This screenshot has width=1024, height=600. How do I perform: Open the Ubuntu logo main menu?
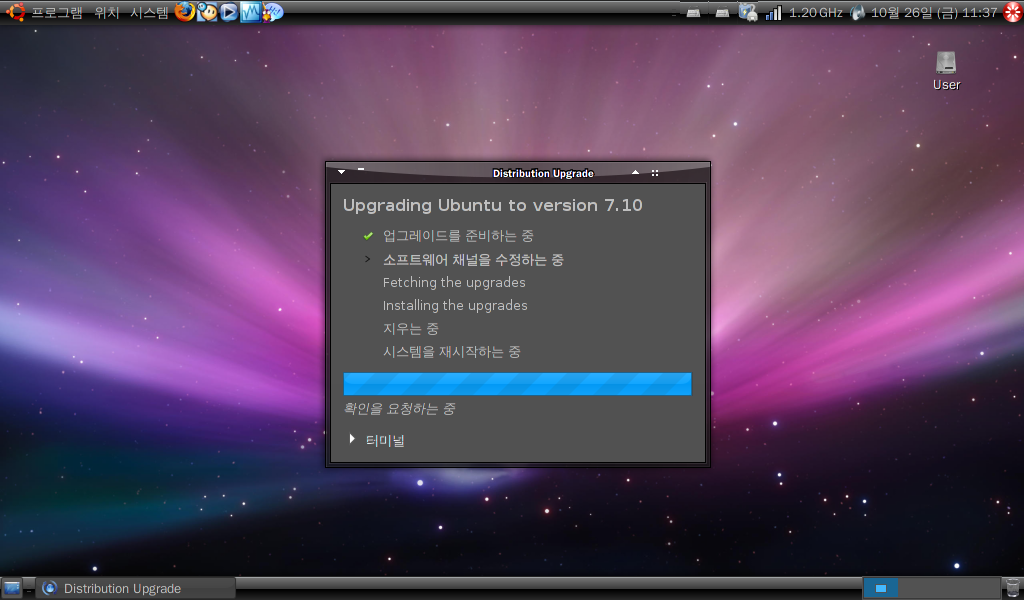pyautogui.click(x=15, y=12)
